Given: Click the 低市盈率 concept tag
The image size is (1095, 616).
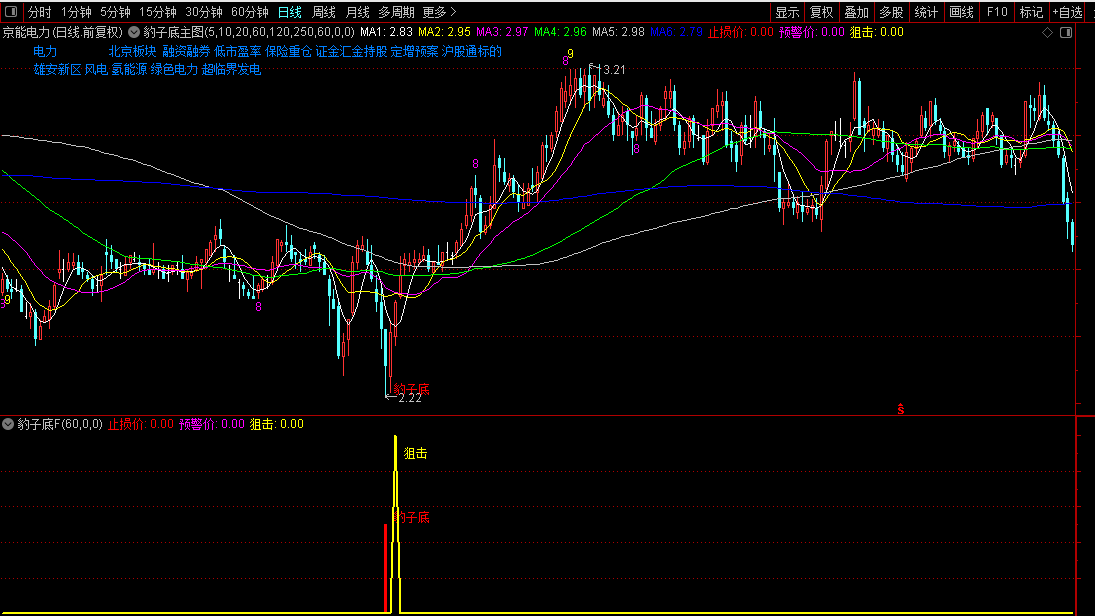Looking at the screenshot, I should click(x=237, y=51).
